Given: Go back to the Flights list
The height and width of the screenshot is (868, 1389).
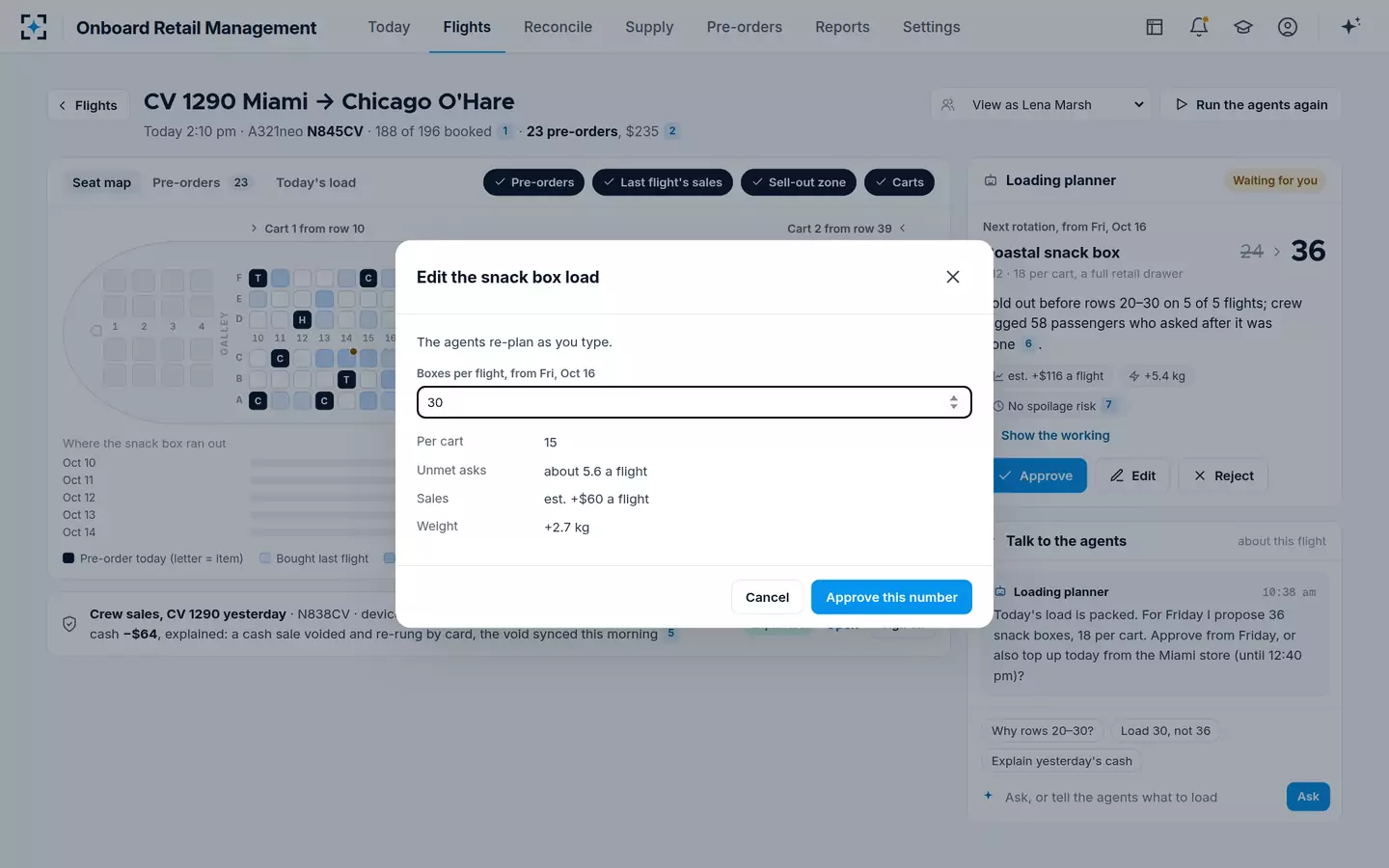Looking at the screenshot, I should click(x=88, y=105).
